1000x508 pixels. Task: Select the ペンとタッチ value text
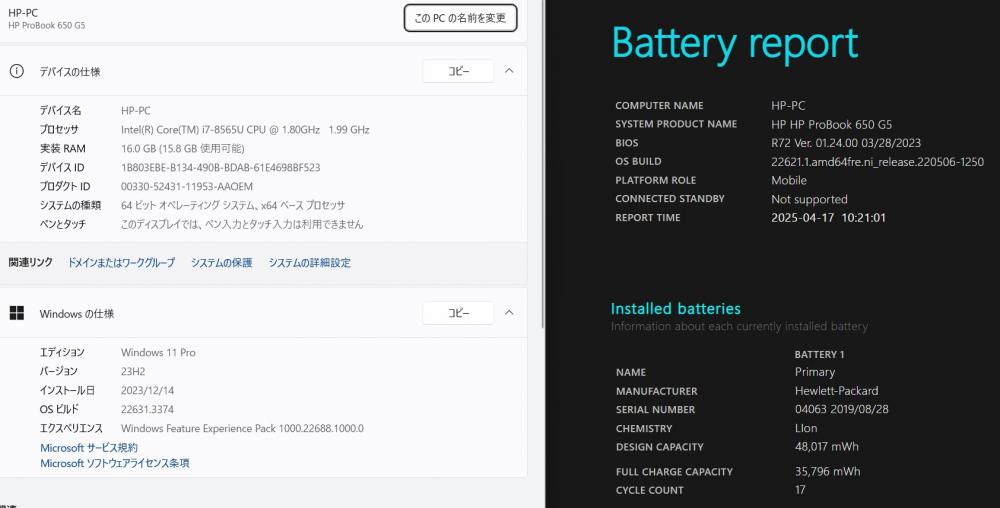pos(242,224)
